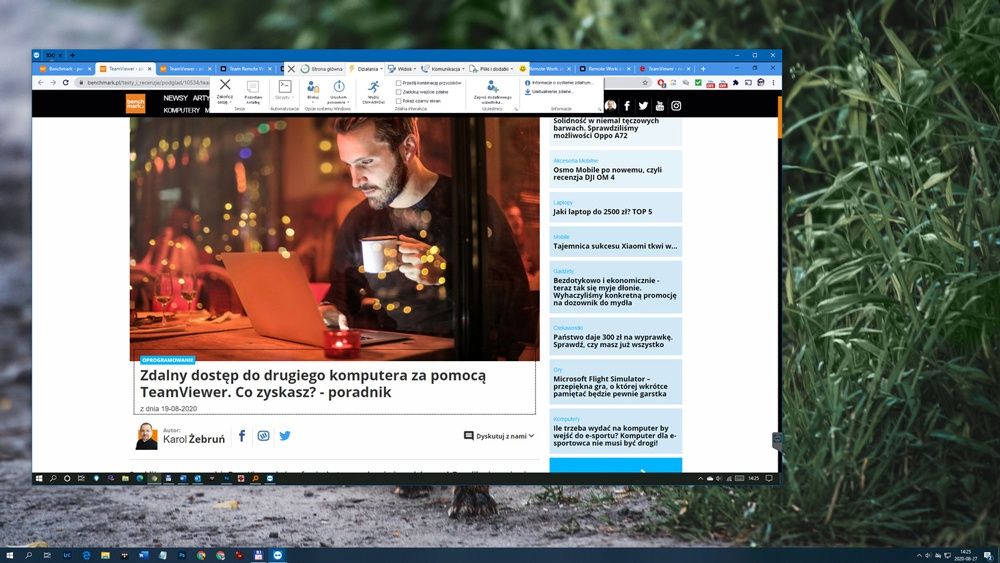Screen dimensions: 1000x563
Task: Open a new browser tab with plus
Action: tap(703, 69)
